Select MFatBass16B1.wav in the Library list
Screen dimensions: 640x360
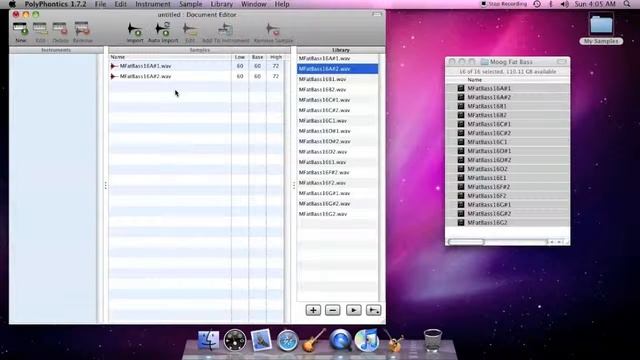(x=338, y=79)
